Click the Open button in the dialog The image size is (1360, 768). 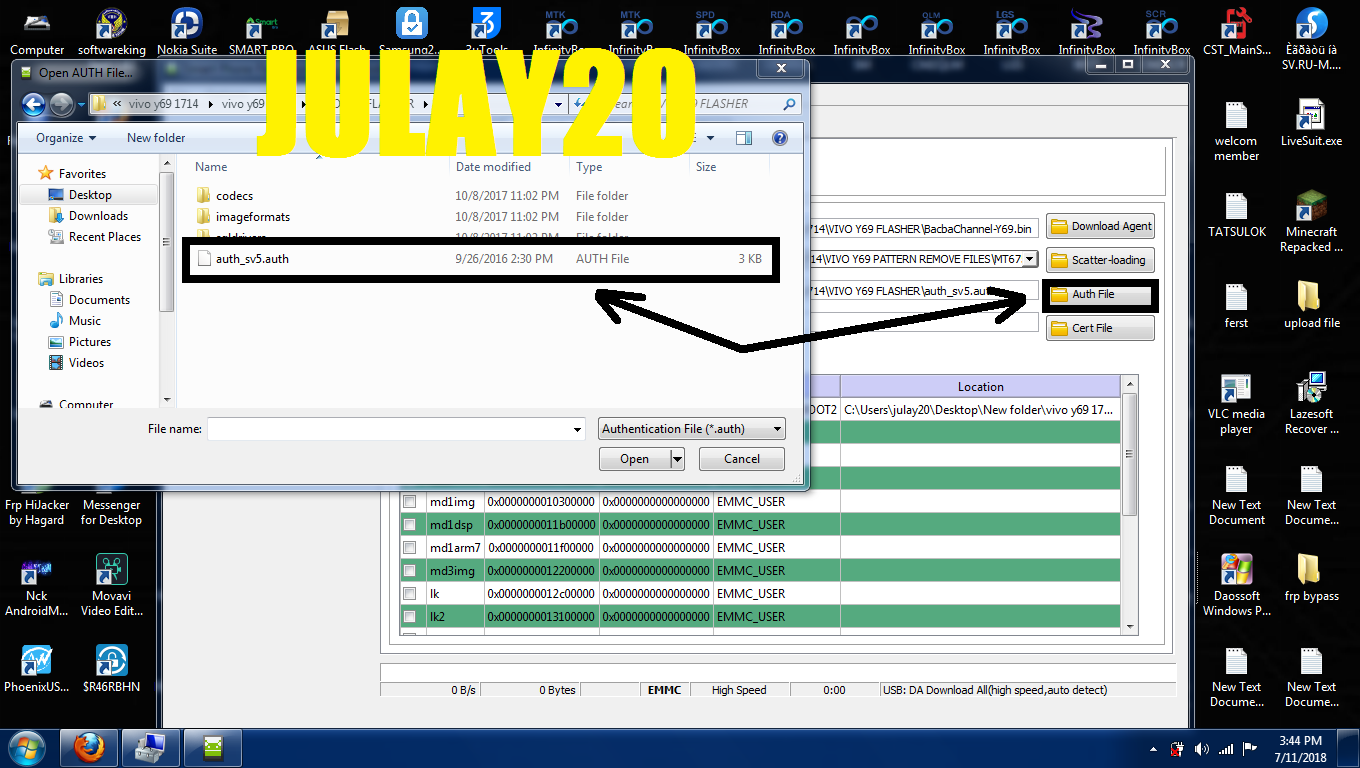[635, 459]
